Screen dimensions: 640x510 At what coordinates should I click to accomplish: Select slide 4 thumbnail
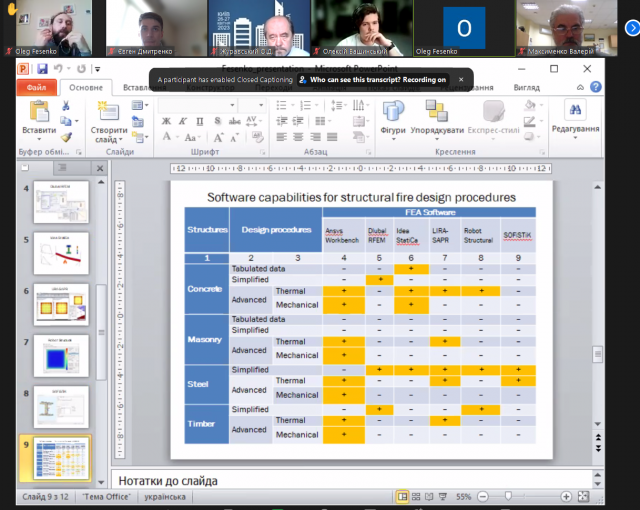(x=61, y=202)
